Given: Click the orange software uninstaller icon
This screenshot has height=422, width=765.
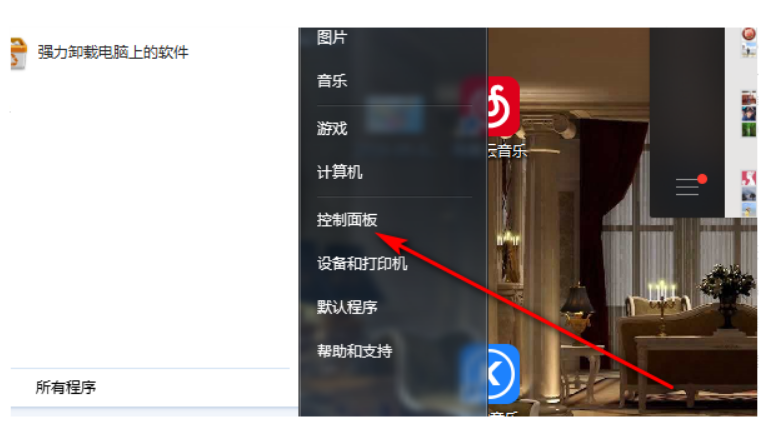Looking at the screenshot, I should point(18,53).
